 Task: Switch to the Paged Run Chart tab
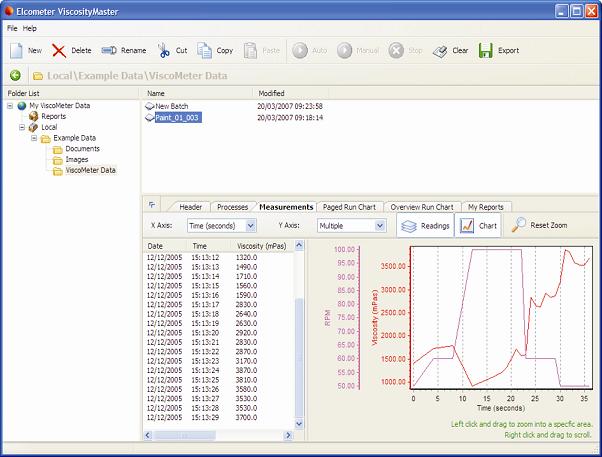pos(349,207)
